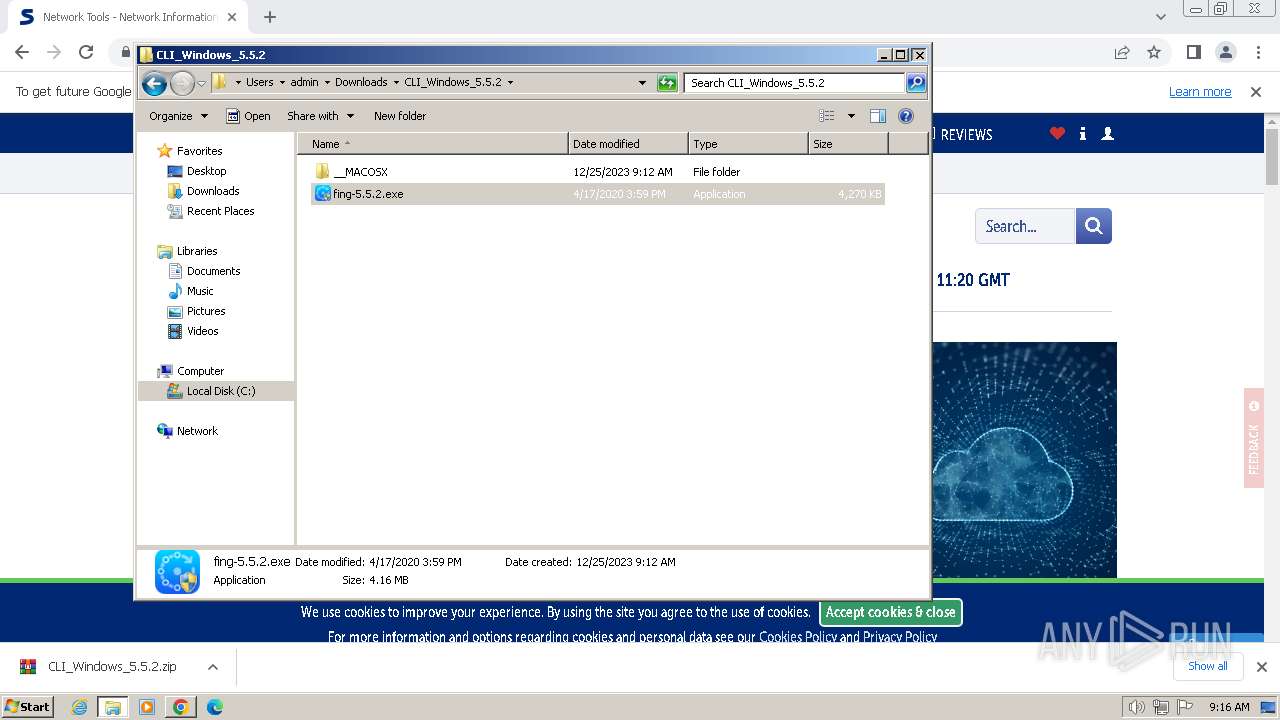Click New folder in toolbar
This screenshot has width=1280, height=720.
click(400, 116)
